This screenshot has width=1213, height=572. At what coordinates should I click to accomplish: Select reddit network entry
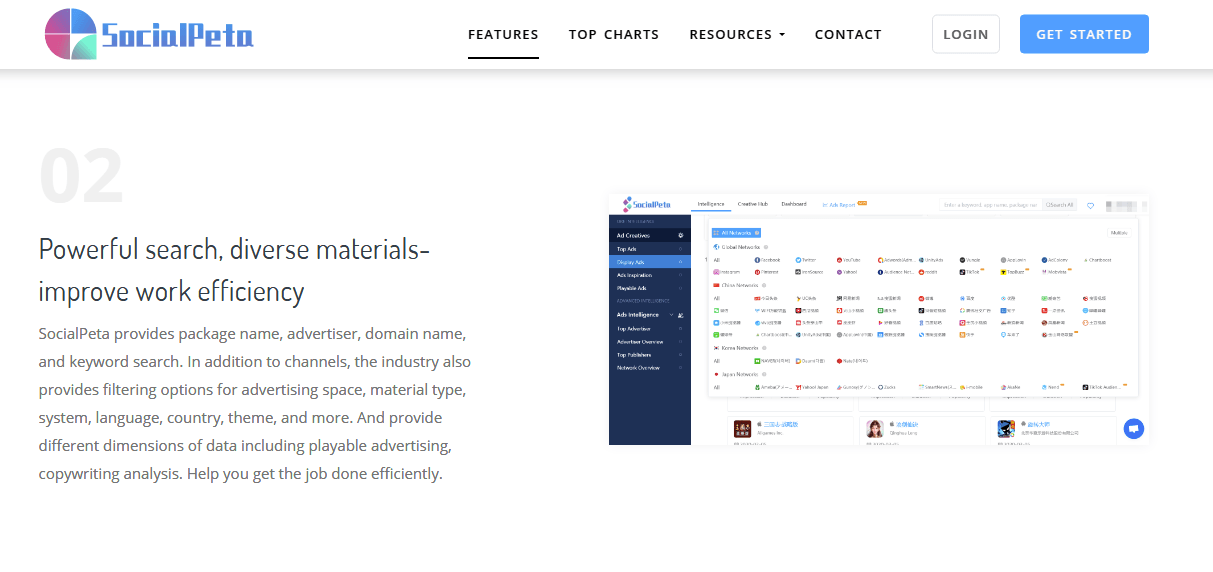928,272
